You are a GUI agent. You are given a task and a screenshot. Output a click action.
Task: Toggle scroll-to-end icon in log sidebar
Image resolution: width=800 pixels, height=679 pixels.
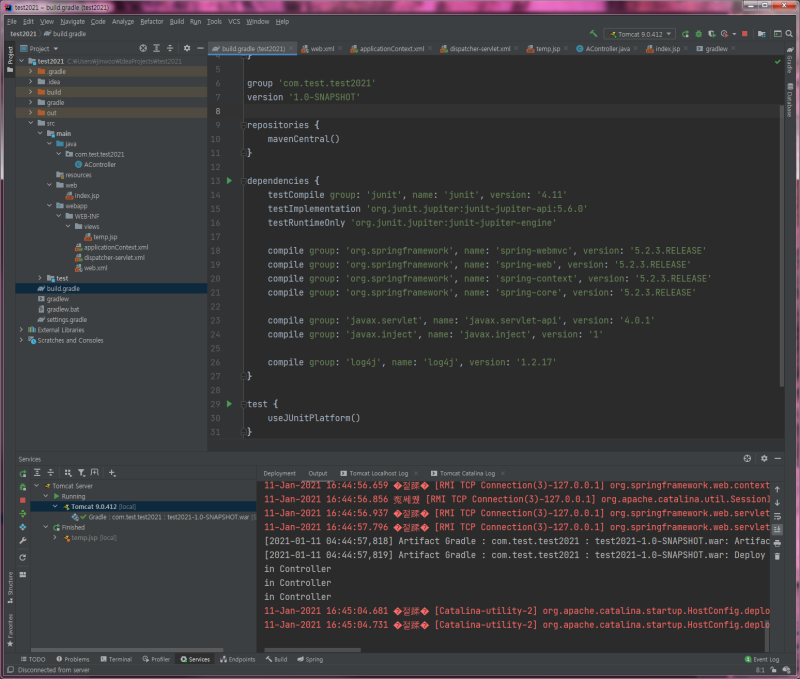777,530
